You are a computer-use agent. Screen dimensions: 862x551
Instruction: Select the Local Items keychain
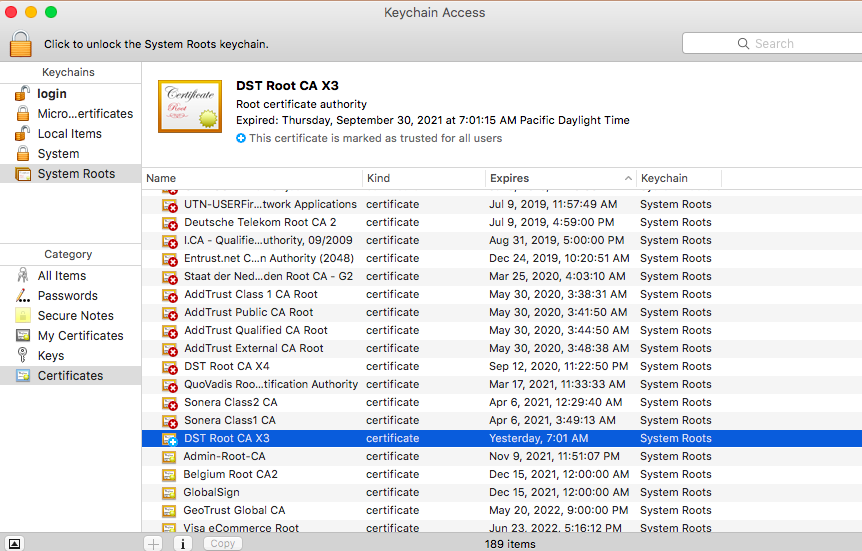point(69,134)
